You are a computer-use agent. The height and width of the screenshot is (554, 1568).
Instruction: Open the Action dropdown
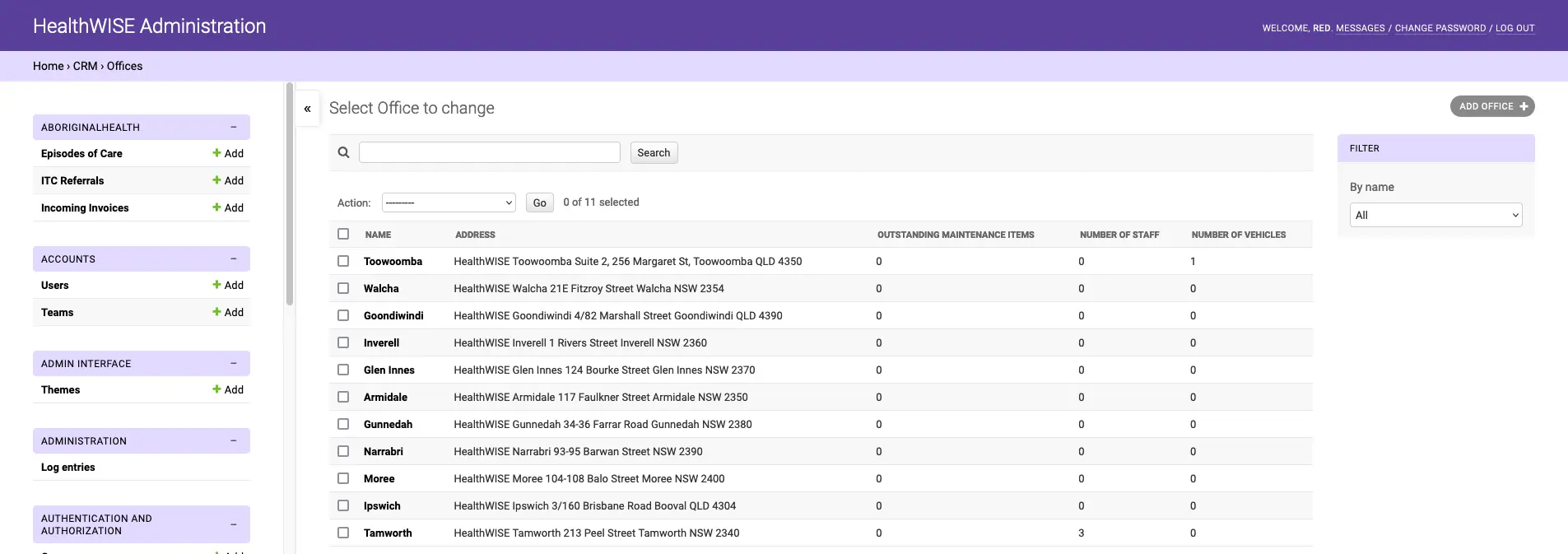[x=449, y=203]
